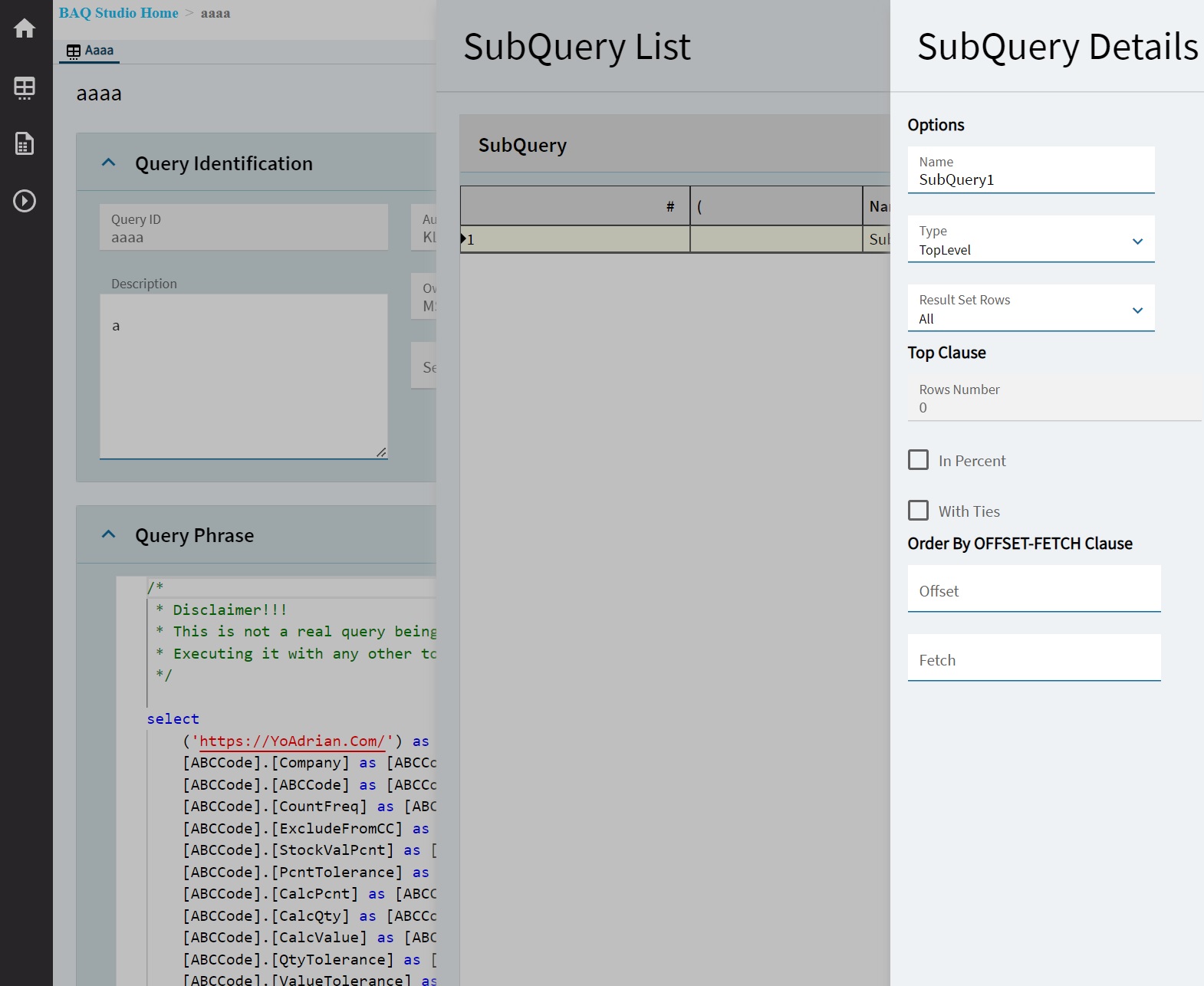Open the Home icon in left sidebar
Image resolution: width=1204 pixels, height=986 pixels.
tap(25, 28)
